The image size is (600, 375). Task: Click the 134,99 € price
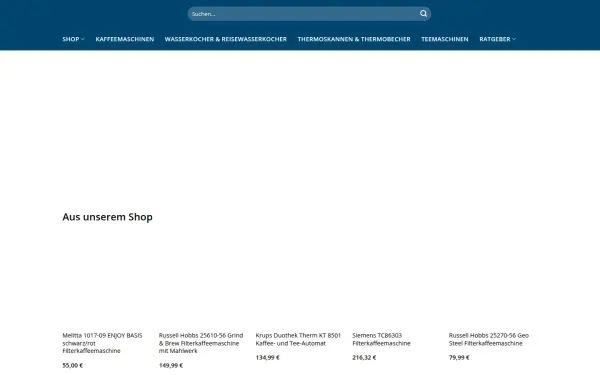tap(267, 357)
